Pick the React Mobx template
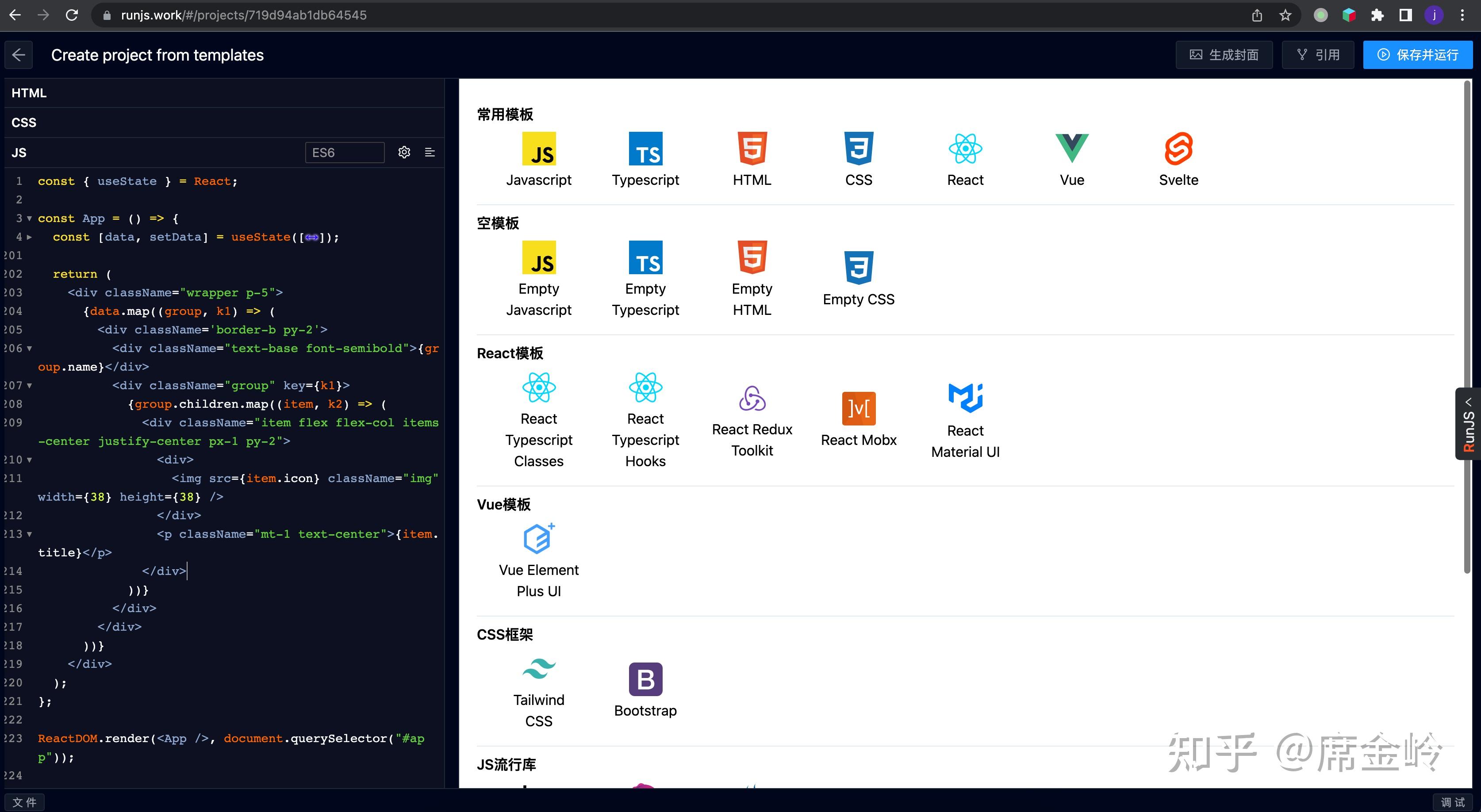Screen dimensions: 1481x812 click(x=858, y=408)
